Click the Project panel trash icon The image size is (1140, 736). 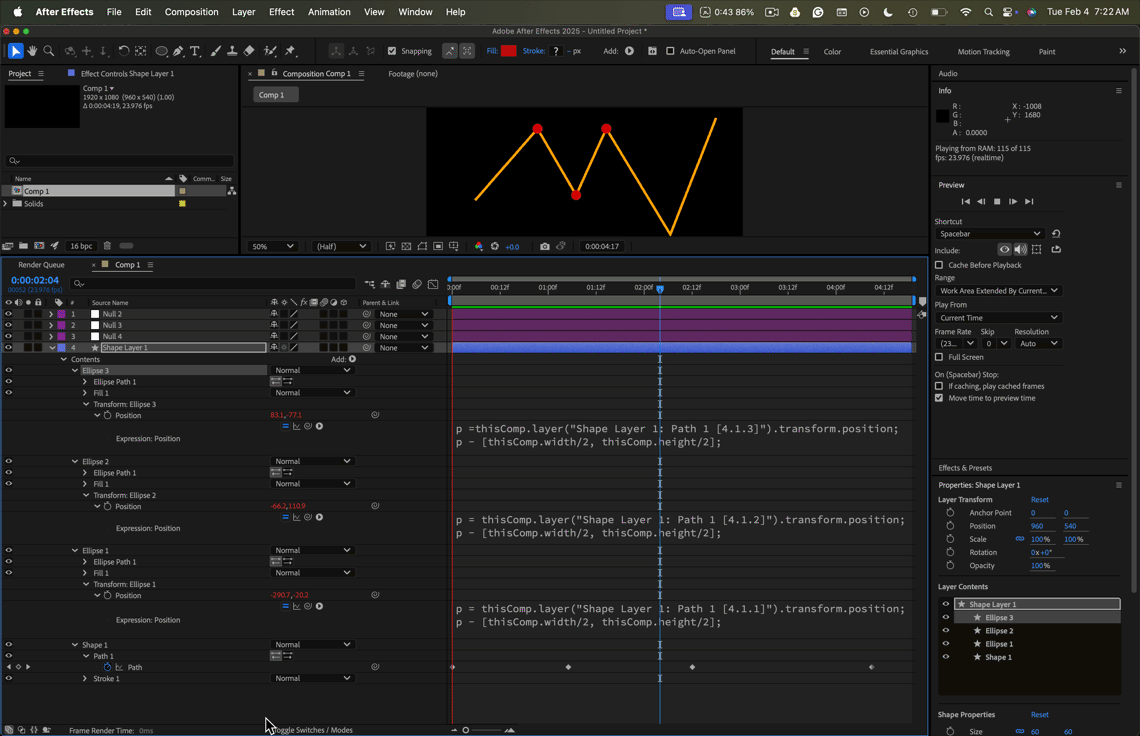pyautogui.click(x=107, y=246)
